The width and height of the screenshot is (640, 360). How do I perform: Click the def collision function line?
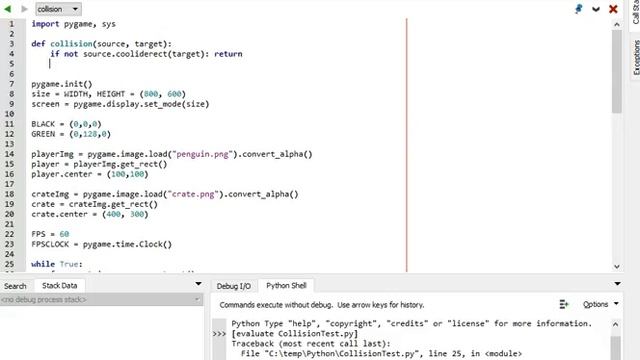(102, 44)
